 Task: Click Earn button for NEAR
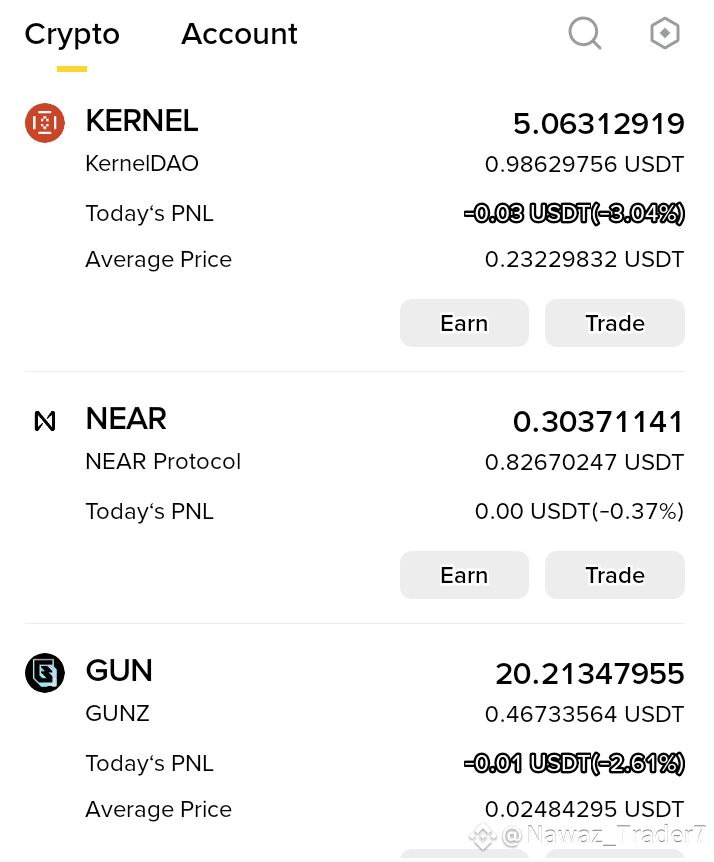[464, 574]
